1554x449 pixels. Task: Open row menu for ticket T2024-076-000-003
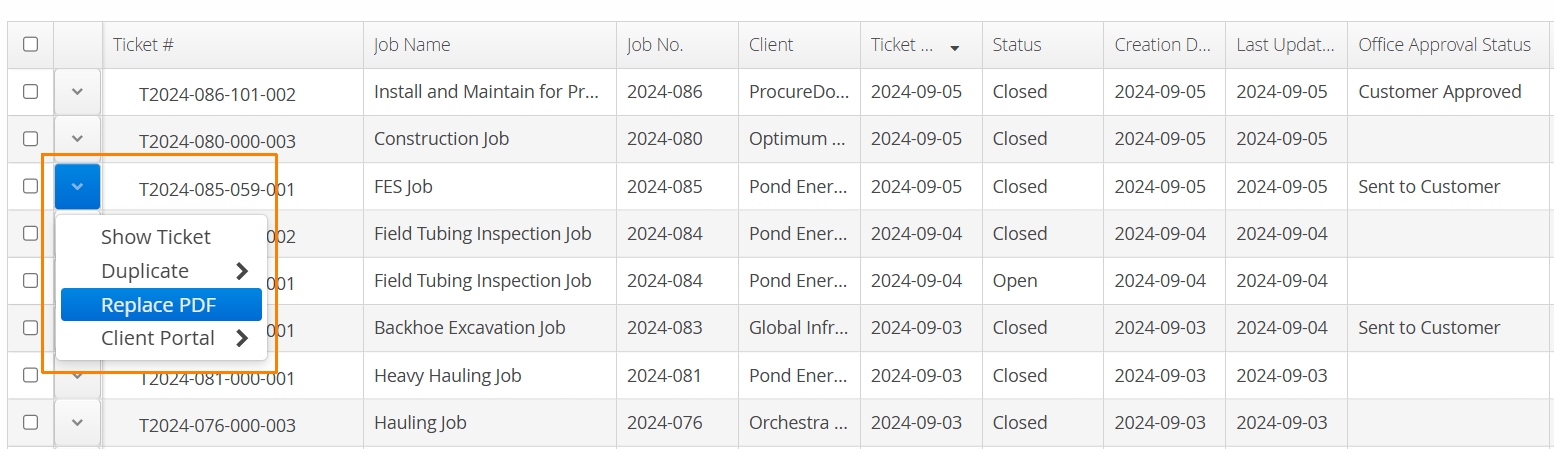pos(77,423)
